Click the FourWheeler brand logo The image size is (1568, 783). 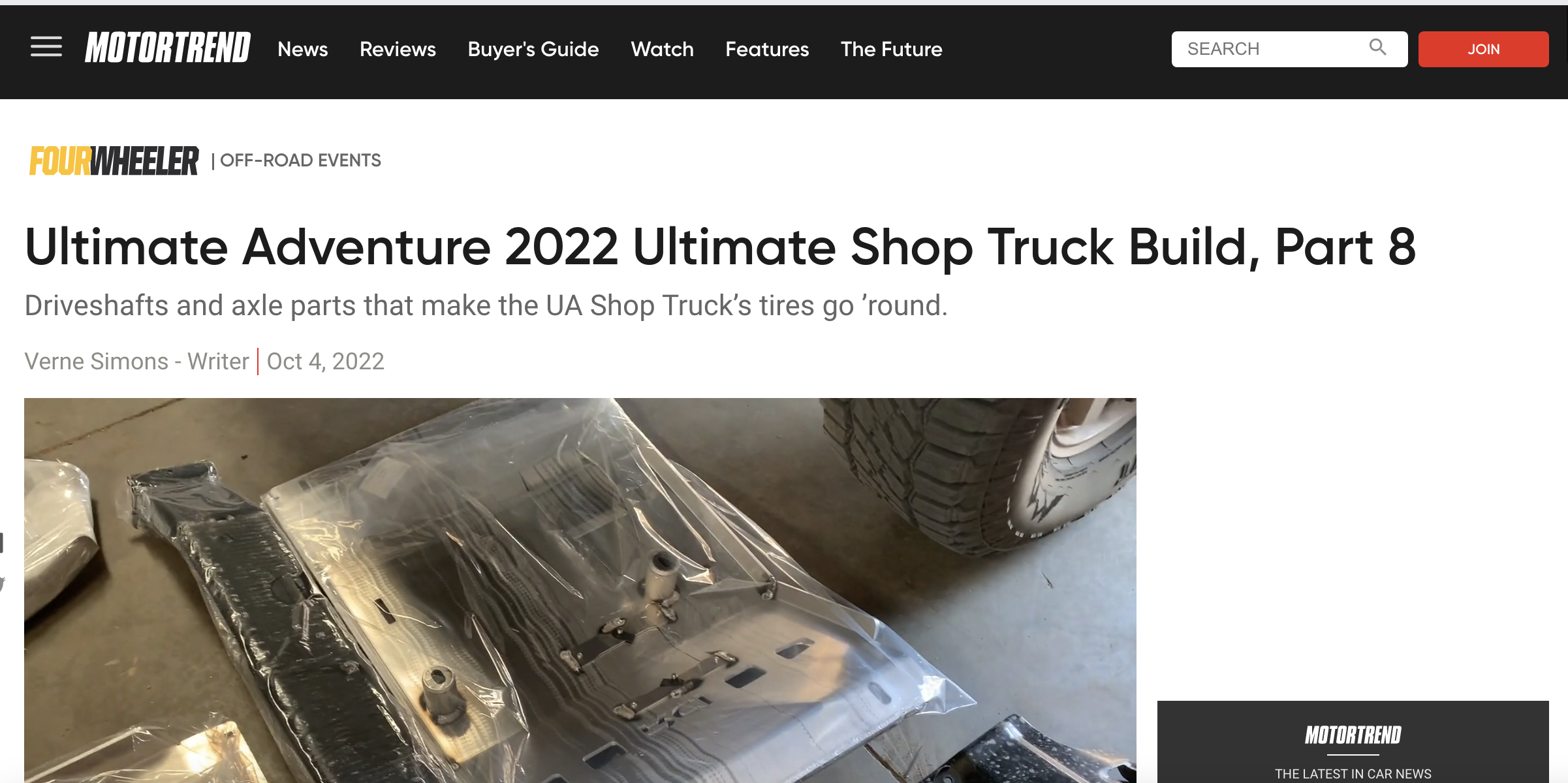tap(114, 161)
